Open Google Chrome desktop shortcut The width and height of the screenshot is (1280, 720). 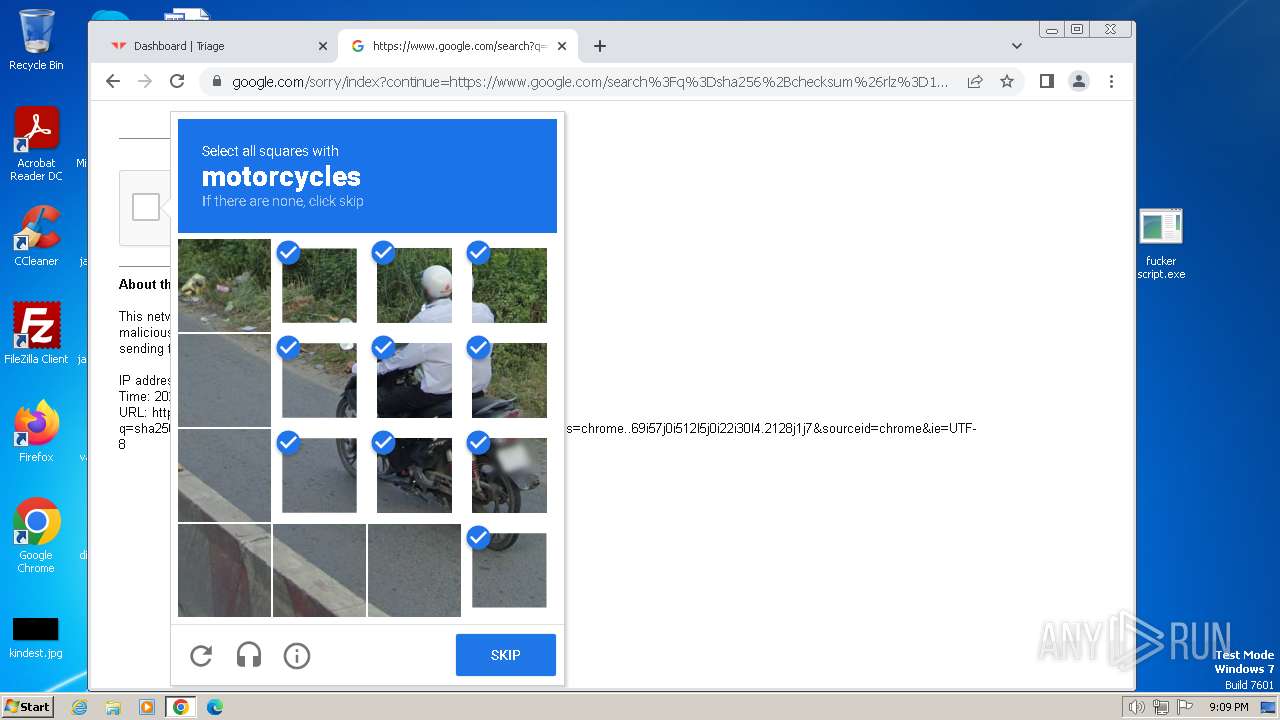pyautogui.click(x=36, y=535)
